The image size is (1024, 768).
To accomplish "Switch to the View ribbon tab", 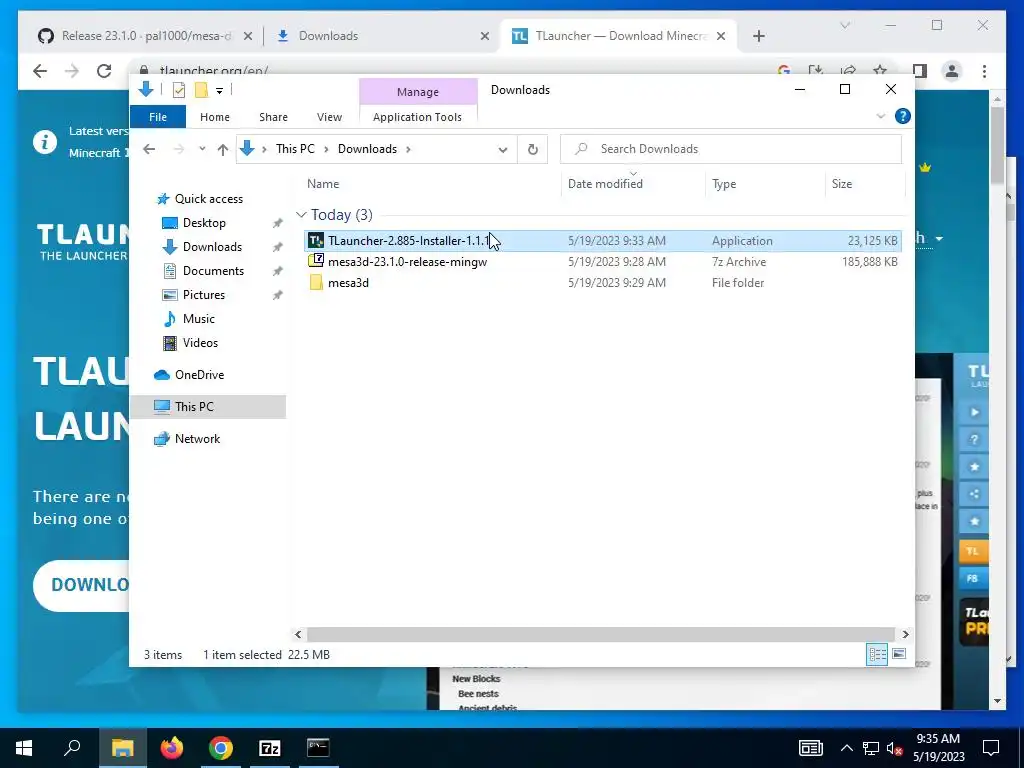I will (329, 117).
